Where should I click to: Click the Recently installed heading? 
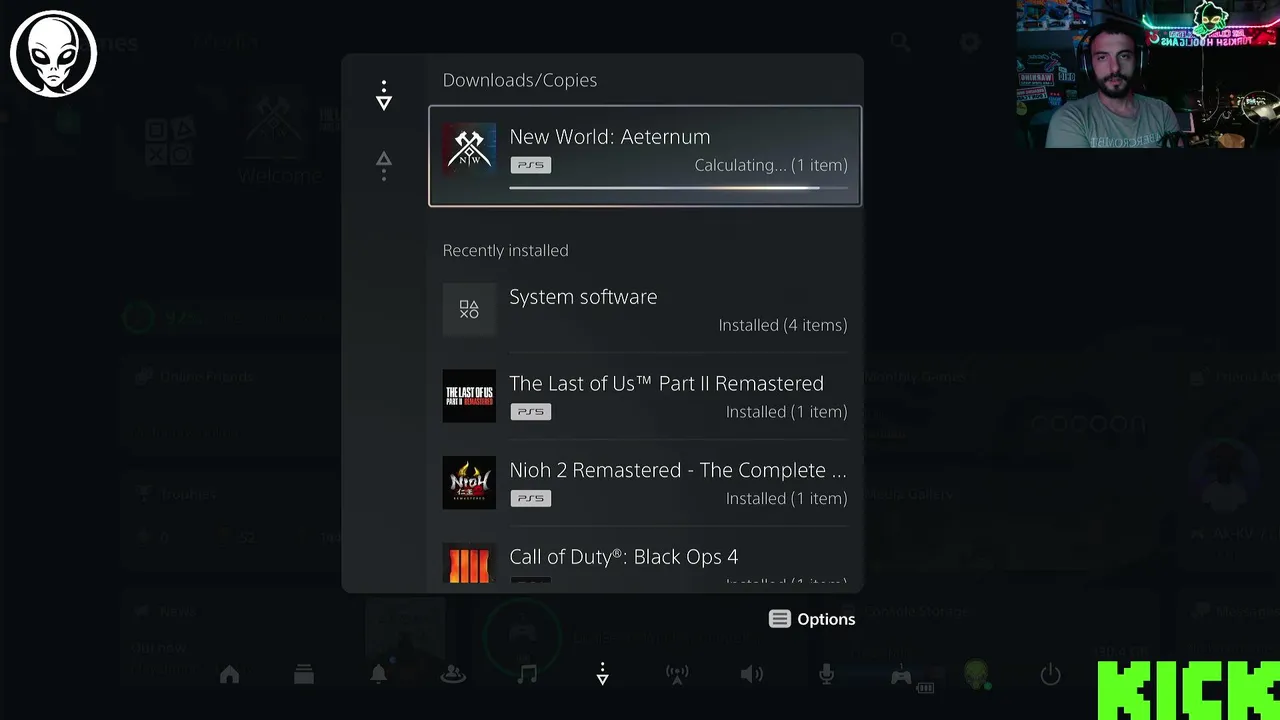pos(505,250)
